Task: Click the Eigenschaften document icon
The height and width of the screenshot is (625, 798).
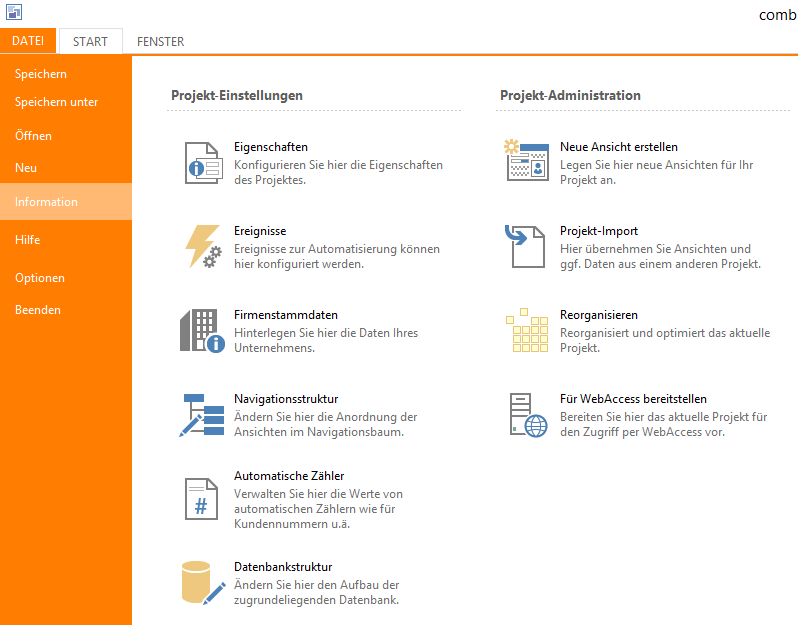Action: pyautogui.click(x=203, y=162)
